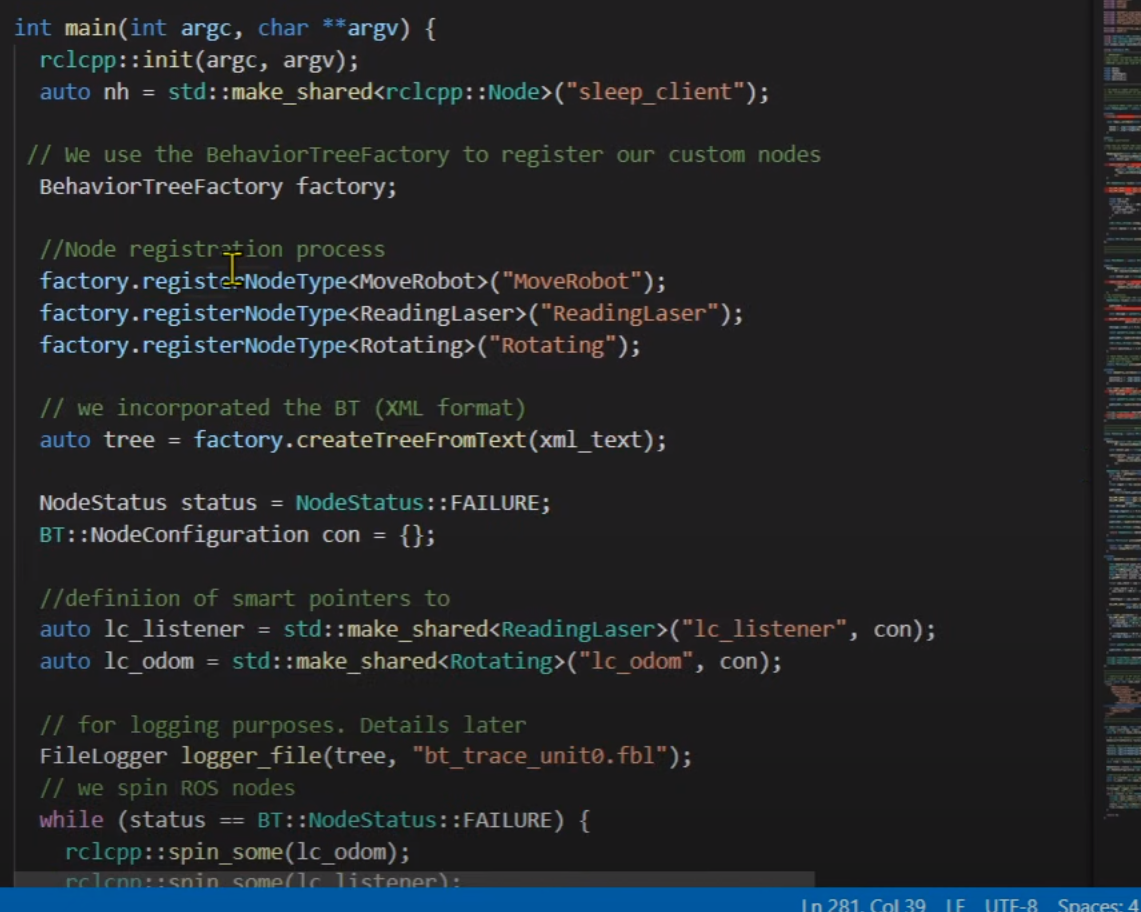The image size is (1141, 912).
Task: Open the LF line ending selector
Action: click(955, 904)
